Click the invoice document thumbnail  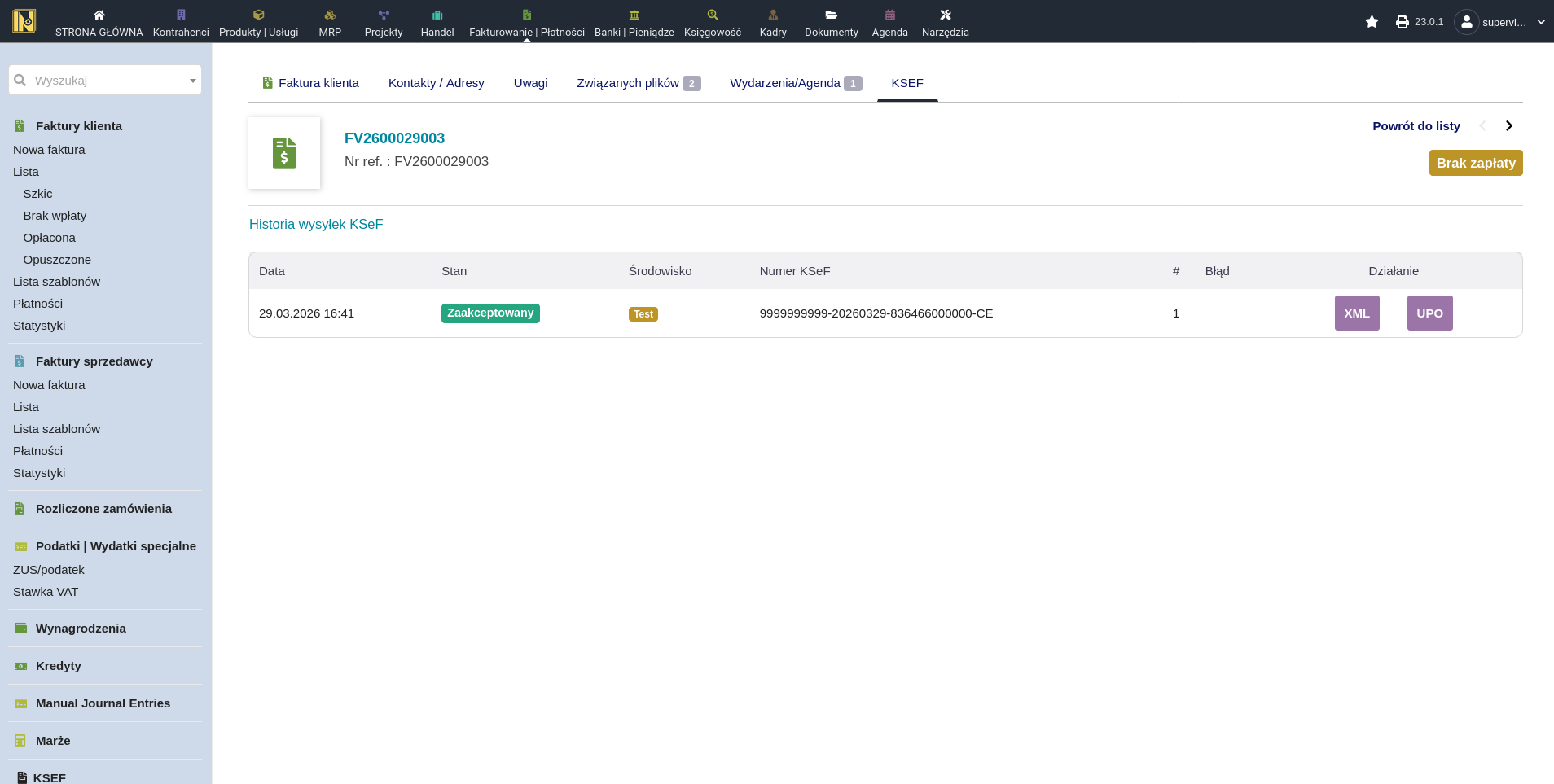pyautogui.click(x=284, y=153)
